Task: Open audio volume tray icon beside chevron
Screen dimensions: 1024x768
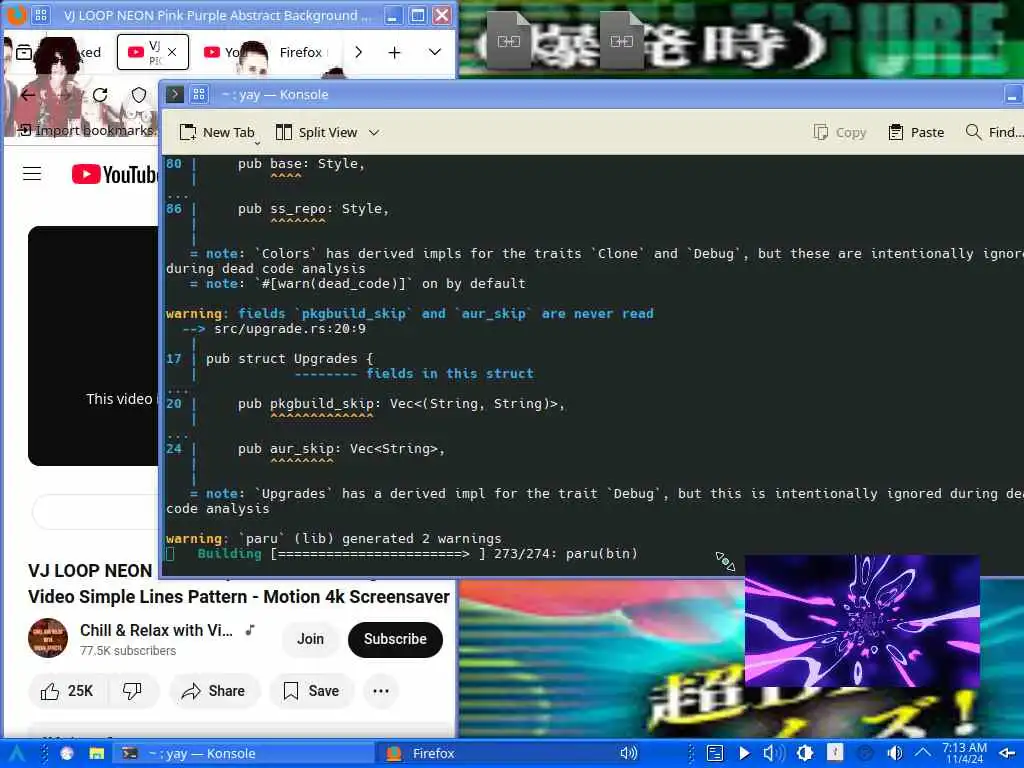Action: tap(895, 754)
